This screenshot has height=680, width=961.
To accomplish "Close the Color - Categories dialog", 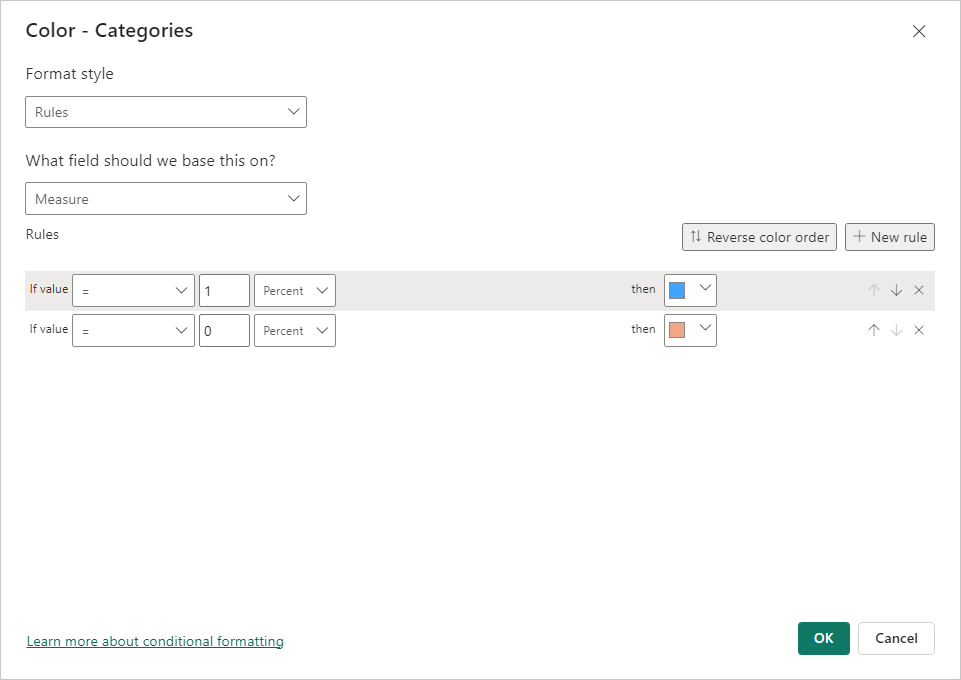I will pos(918,31).
